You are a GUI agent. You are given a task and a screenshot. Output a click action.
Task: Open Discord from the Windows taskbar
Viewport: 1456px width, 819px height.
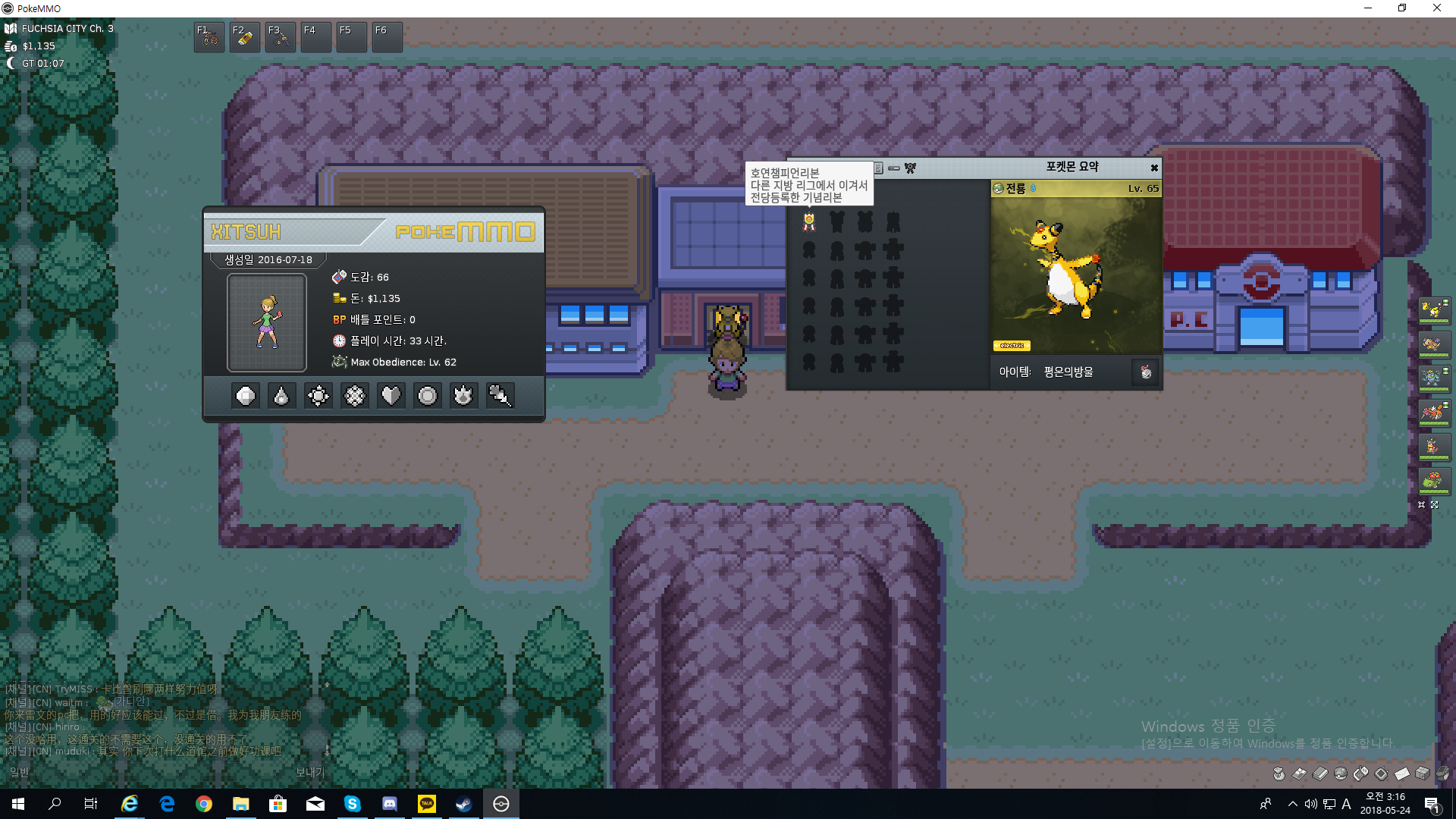390,804
